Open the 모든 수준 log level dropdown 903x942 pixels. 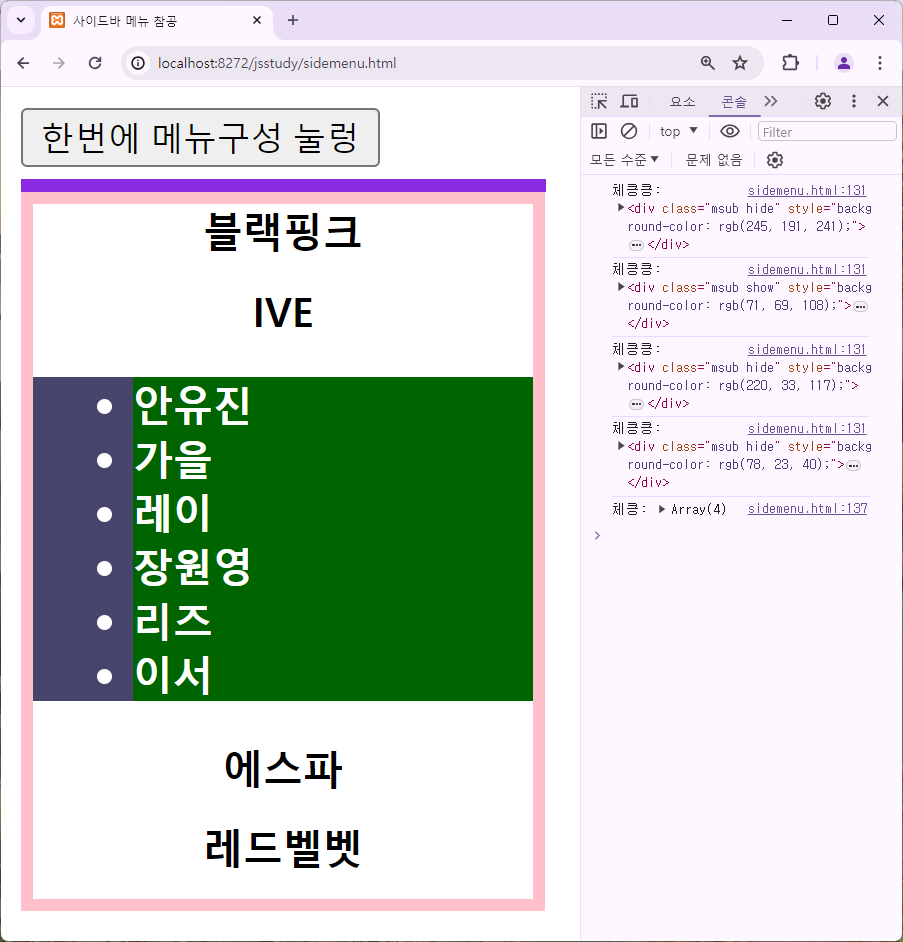pos(624,160)
